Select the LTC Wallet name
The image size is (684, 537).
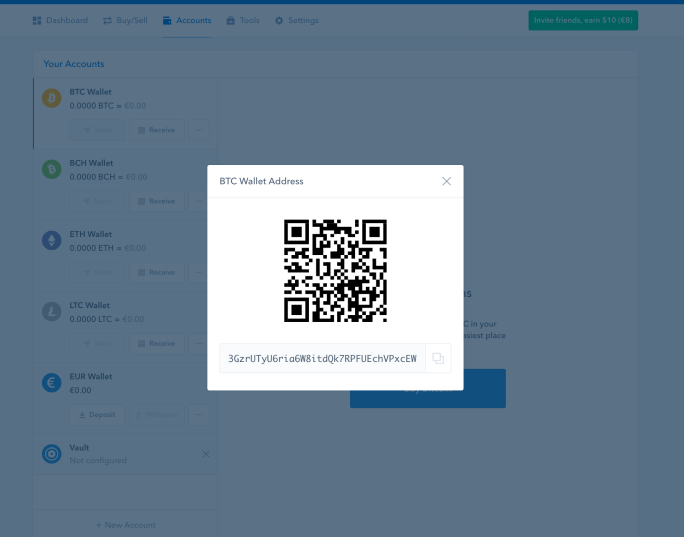click(x=89, y=305)
